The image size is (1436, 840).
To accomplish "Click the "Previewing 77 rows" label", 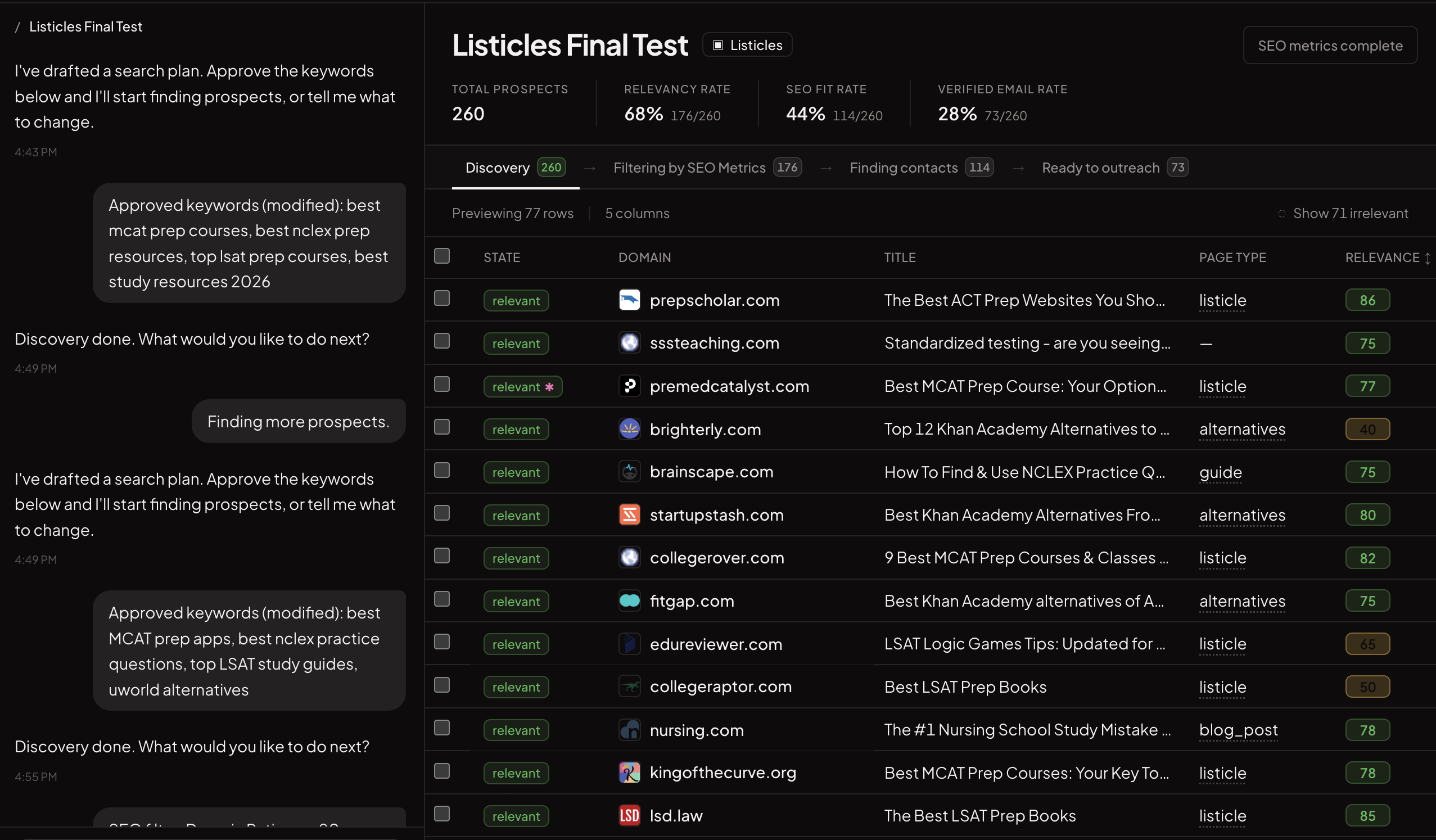I will click(512, 213).
